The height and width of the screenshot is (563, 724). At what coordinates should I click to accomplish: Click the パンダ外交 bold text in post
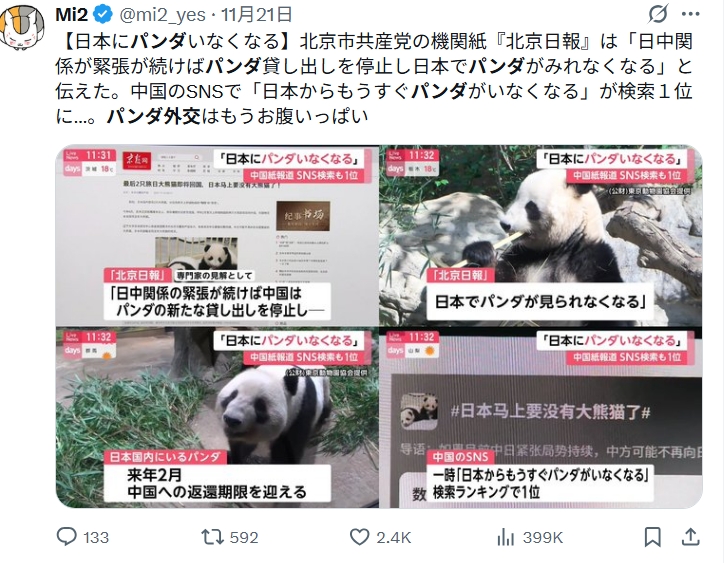click(154, 116)
